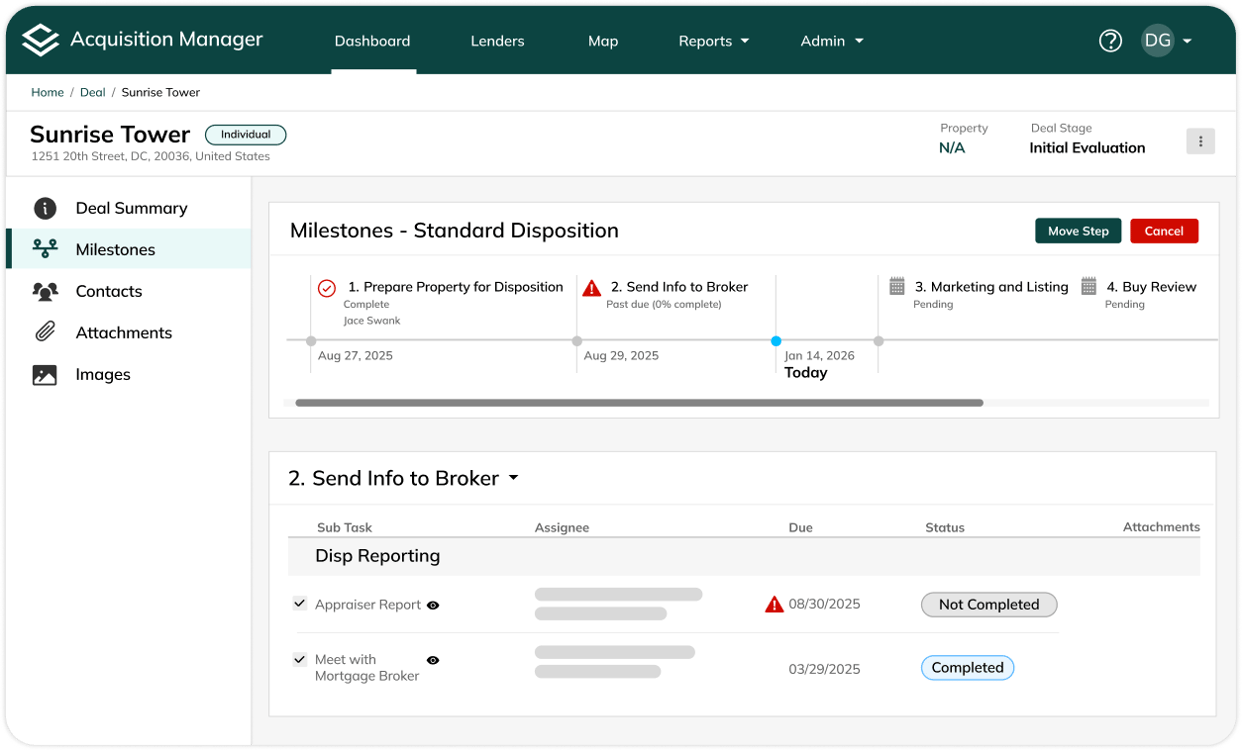Viewport: 1242px width, 751px height.
Task: Click the warning icon for Send Info to Broker milestone
Action: pos(592,288)
